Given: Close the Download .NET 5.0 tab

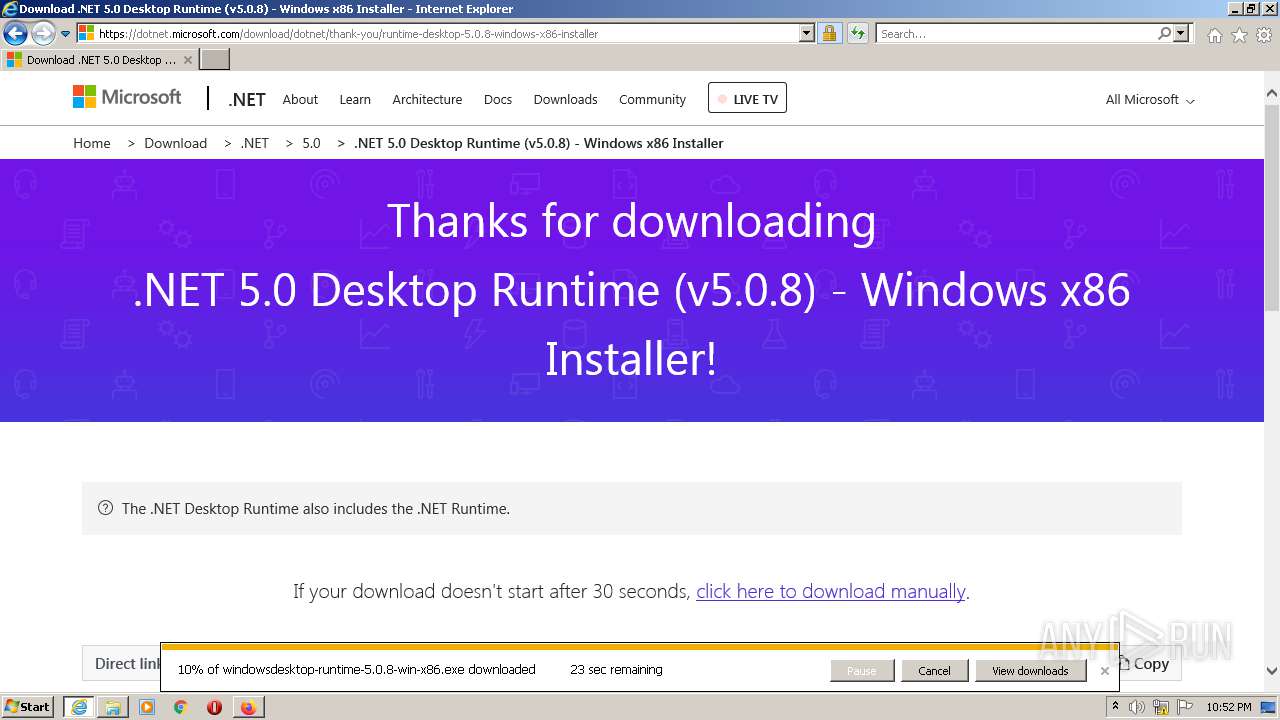Looking at the screenshot, I should point(187,60).
